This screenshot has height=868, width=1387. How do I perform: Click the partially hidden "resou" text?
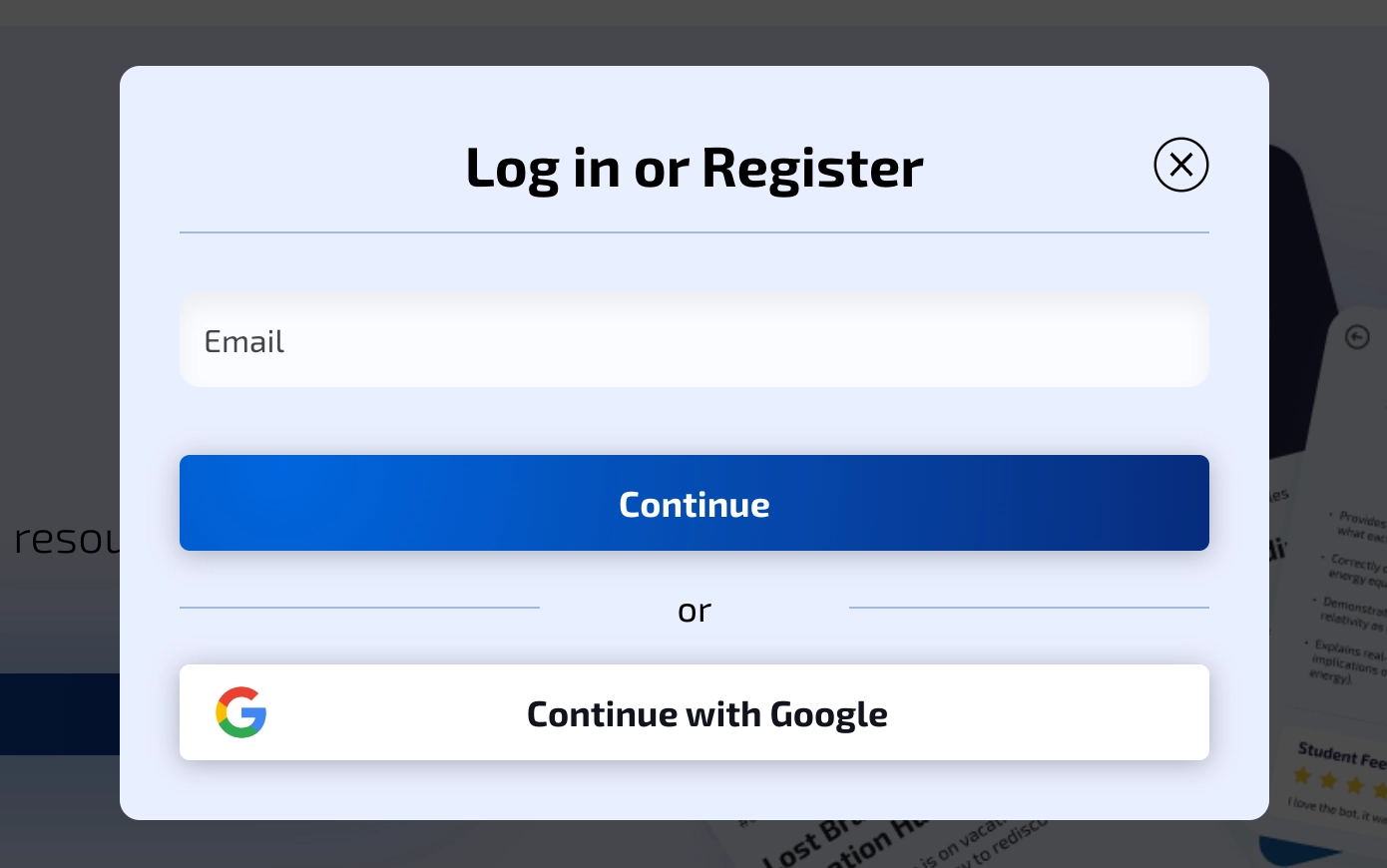[67, 539]
